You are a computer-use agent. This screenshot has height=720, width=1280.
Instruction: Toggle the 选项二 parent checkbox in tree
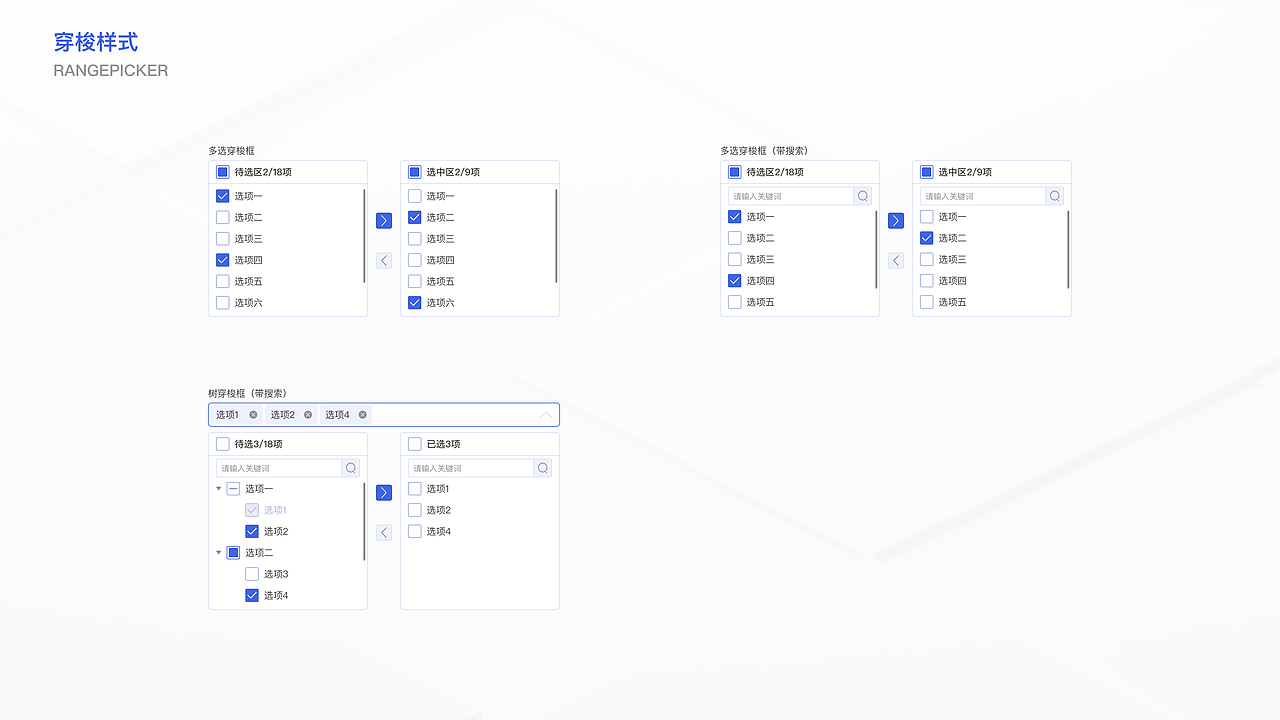pyautogui.click(x=233, y=553)
